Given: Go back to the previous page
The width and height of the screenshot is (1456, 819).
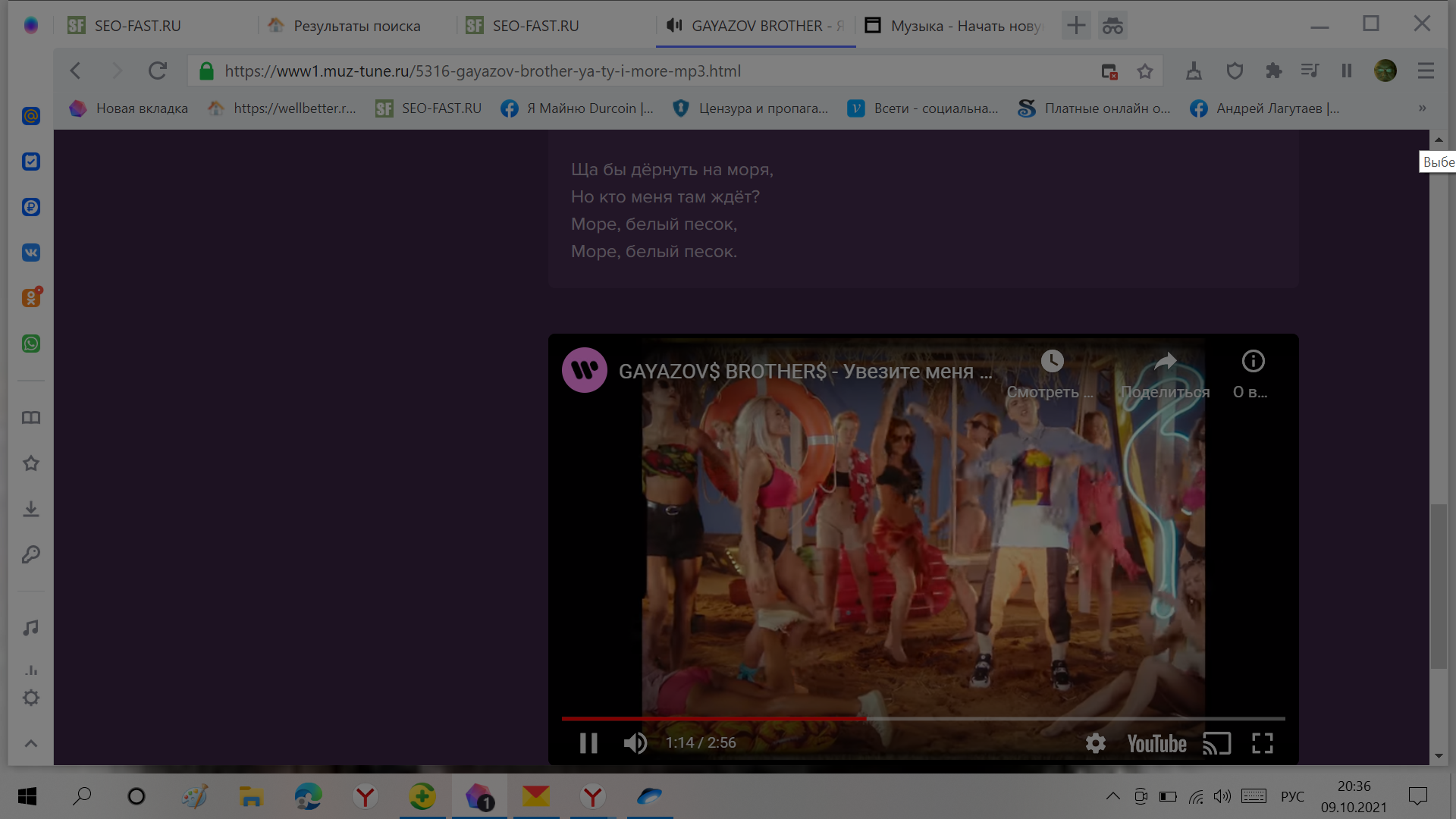Looking at the screenshot, I should click(x=75, y=71).
